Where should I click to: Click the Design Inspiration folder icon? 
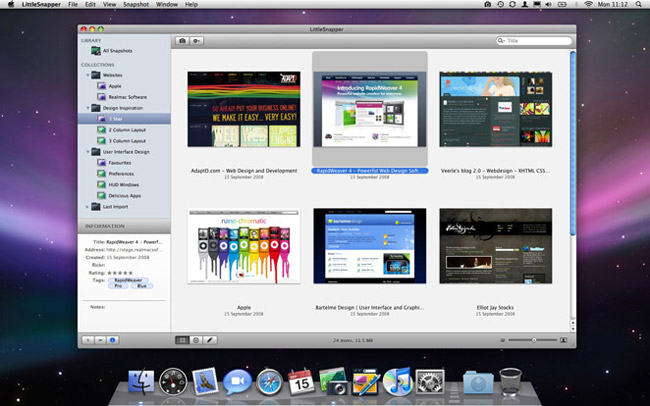(x=96, y=108)
